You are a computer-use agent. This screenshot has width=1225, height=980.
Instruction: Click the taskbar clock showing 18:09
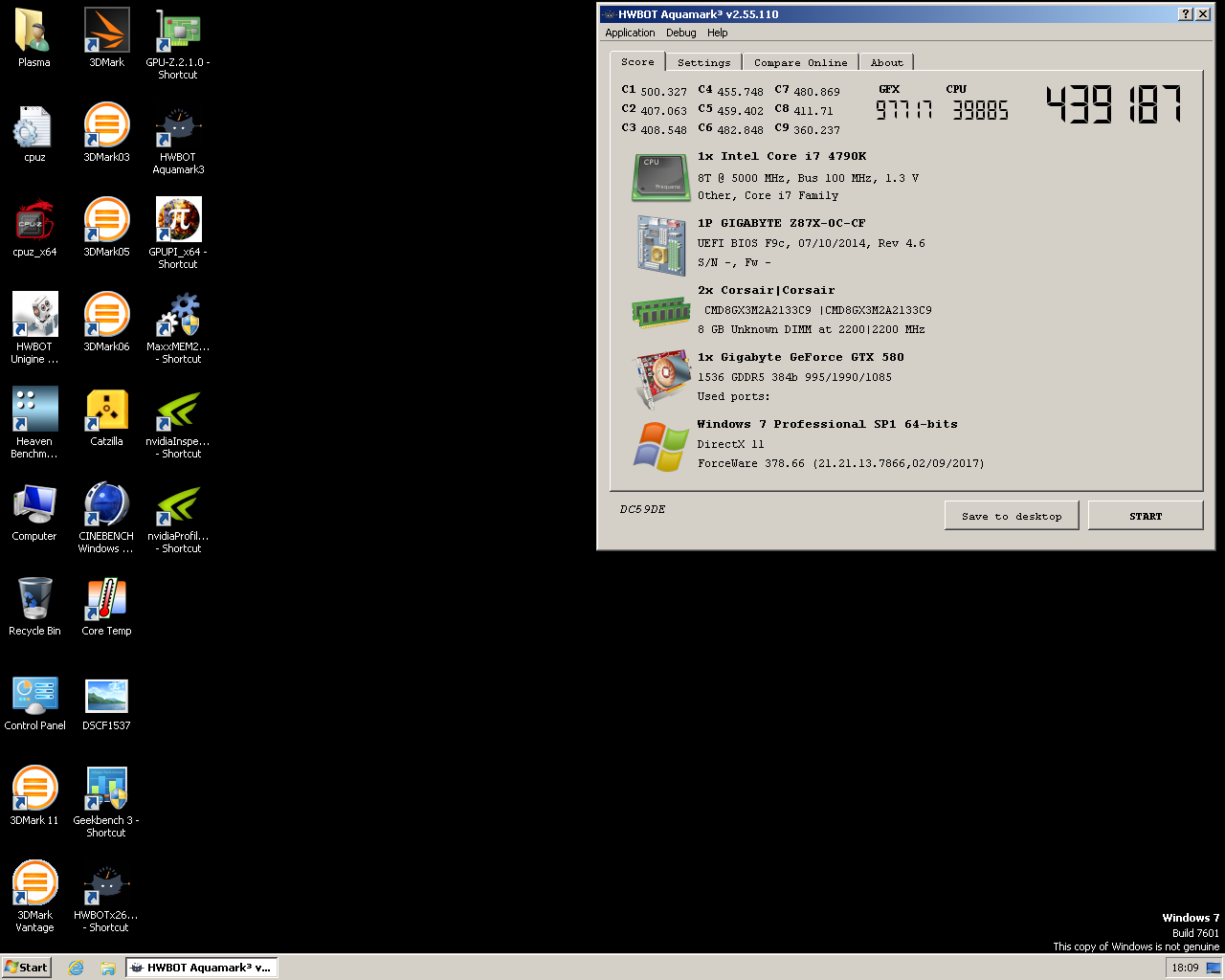tap(1185, 968)
